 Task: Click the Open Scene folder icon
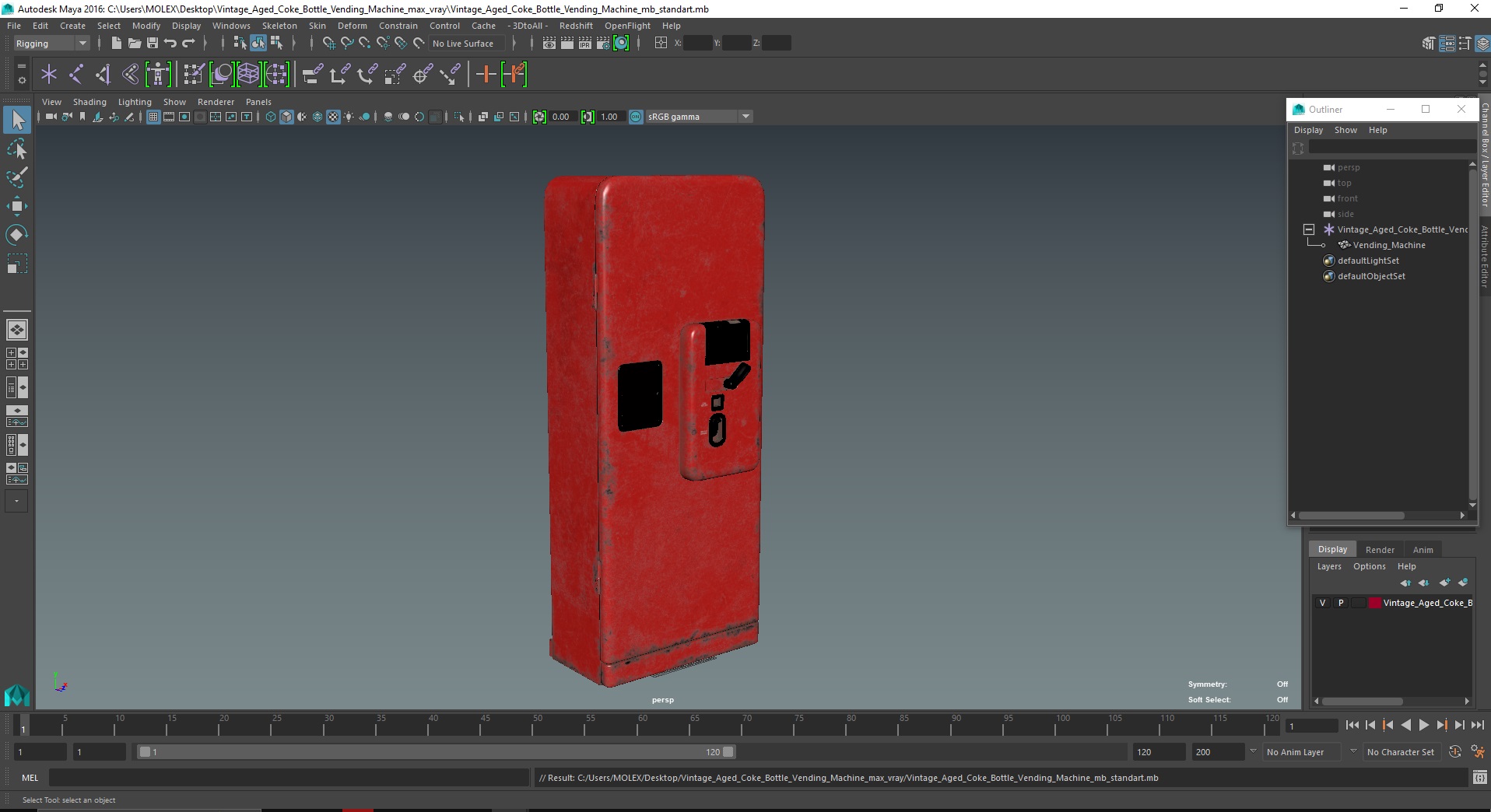[134, 44]
